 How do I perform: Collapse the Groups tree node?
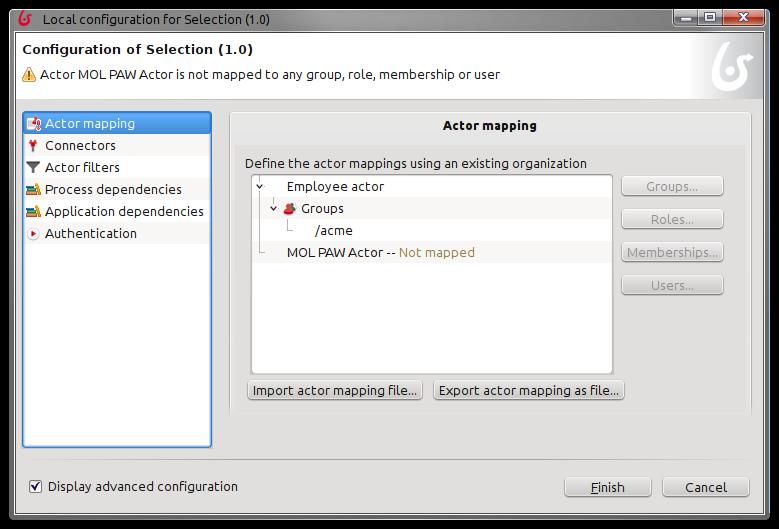tap(273, 209)
